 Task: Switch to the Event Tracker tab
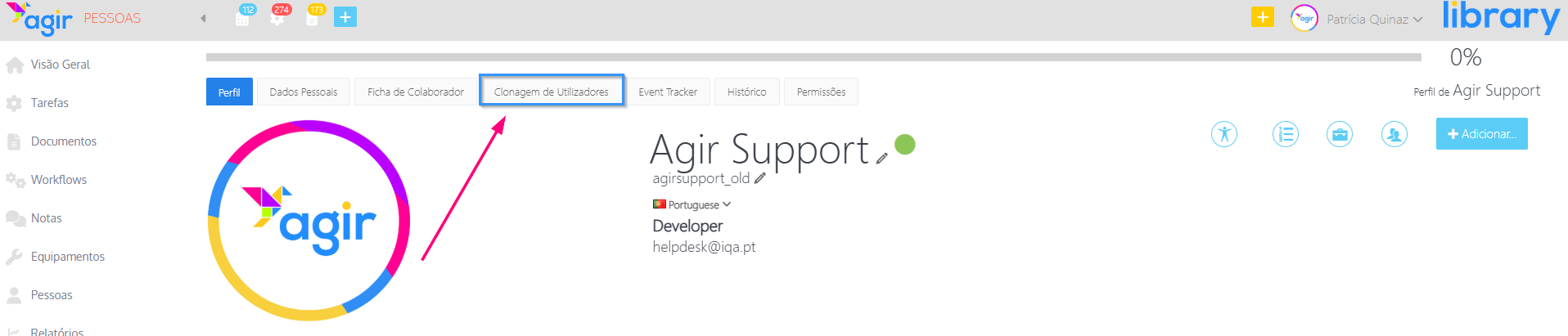point(668,92)
